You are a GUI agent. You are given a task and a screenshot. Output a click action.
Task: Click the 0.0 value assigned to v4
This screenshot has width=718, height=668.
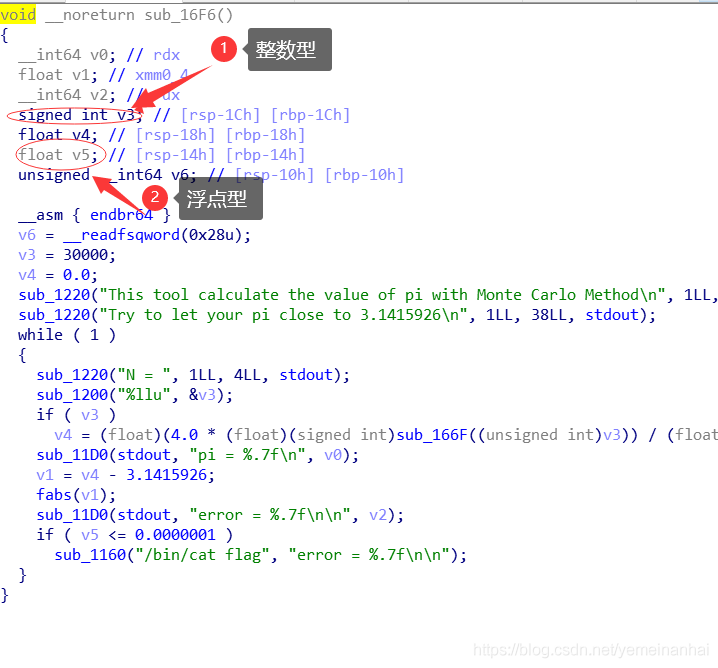point(76,275)
